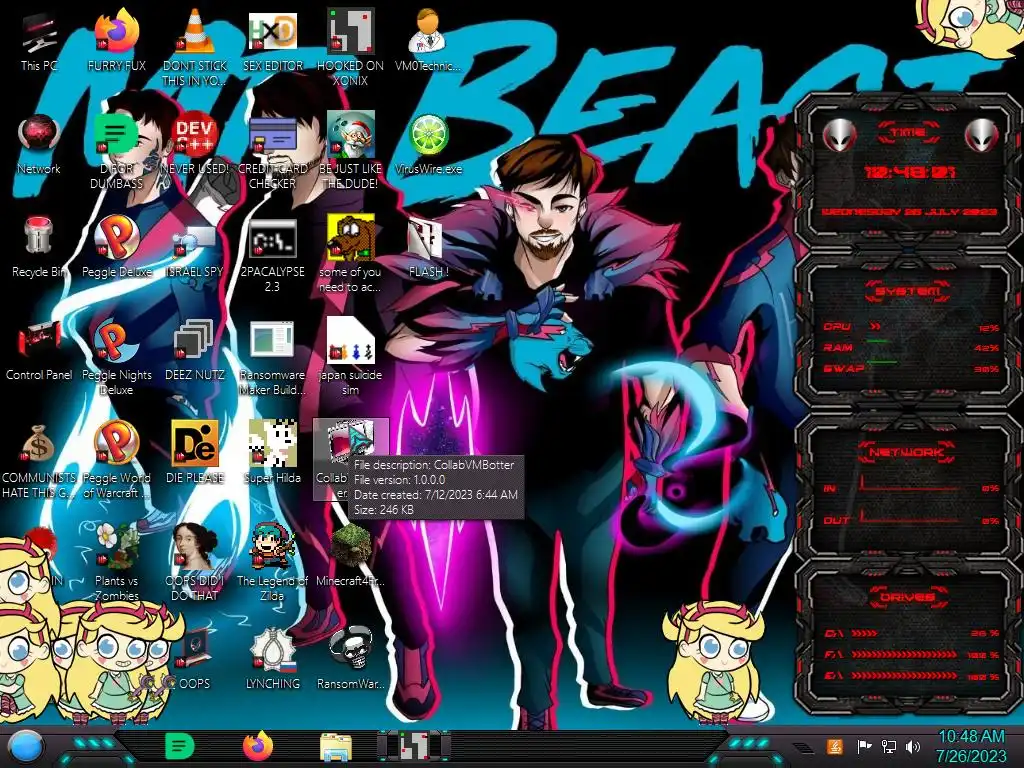This screenshot has height=768, width=1024.
Task: Launch Firefox from the taskbar
Action: pyautogui.click(x=258, y=746)
